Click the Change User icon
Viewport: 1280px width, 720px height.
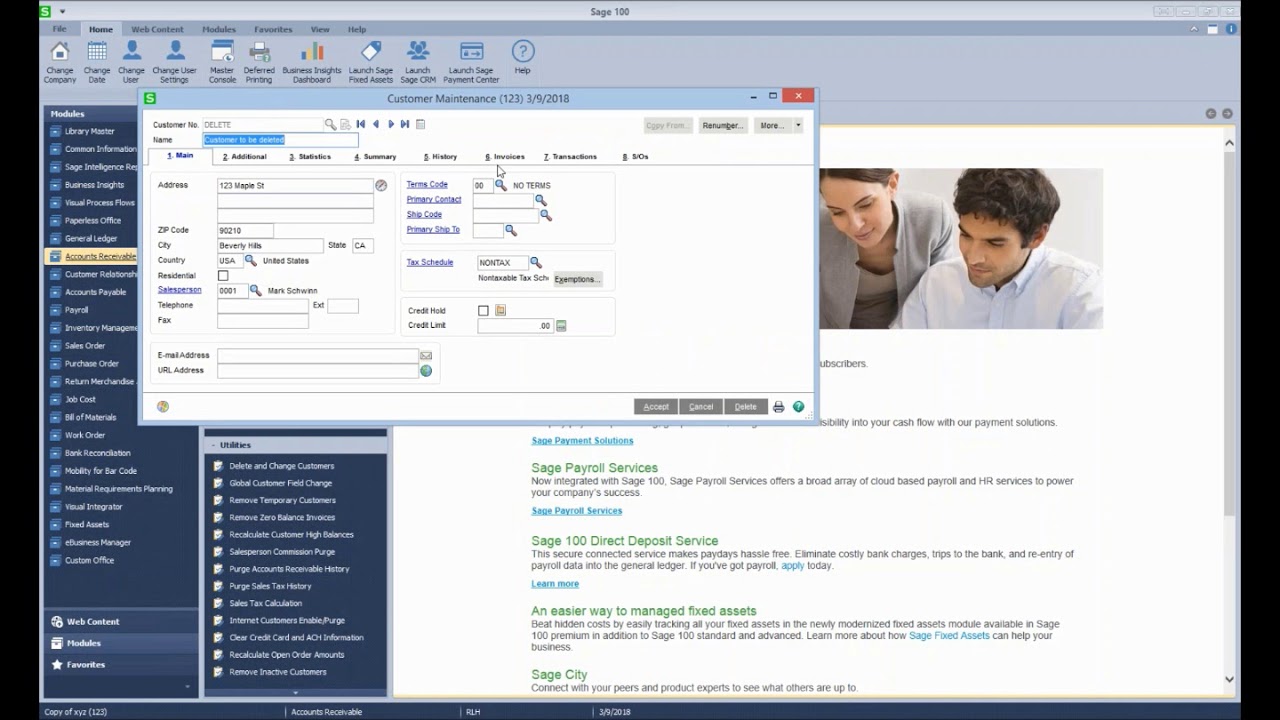click(x=131, y=61)
